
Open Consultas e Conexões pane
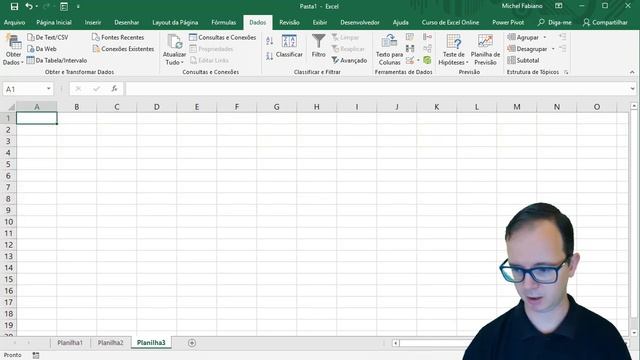coord(222,37)
